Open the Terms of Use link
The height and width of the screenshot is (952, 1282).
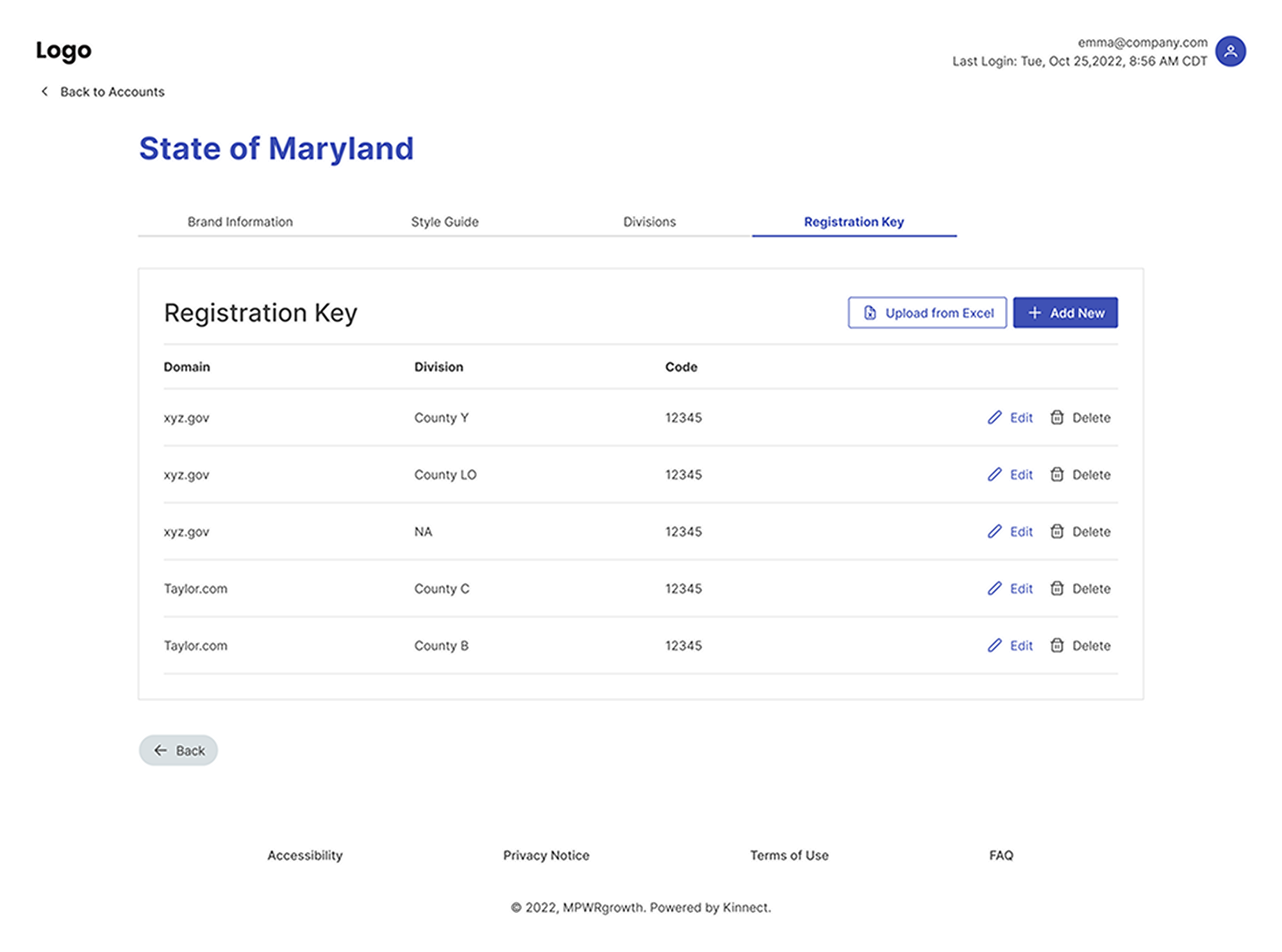(x=788, y=855)
